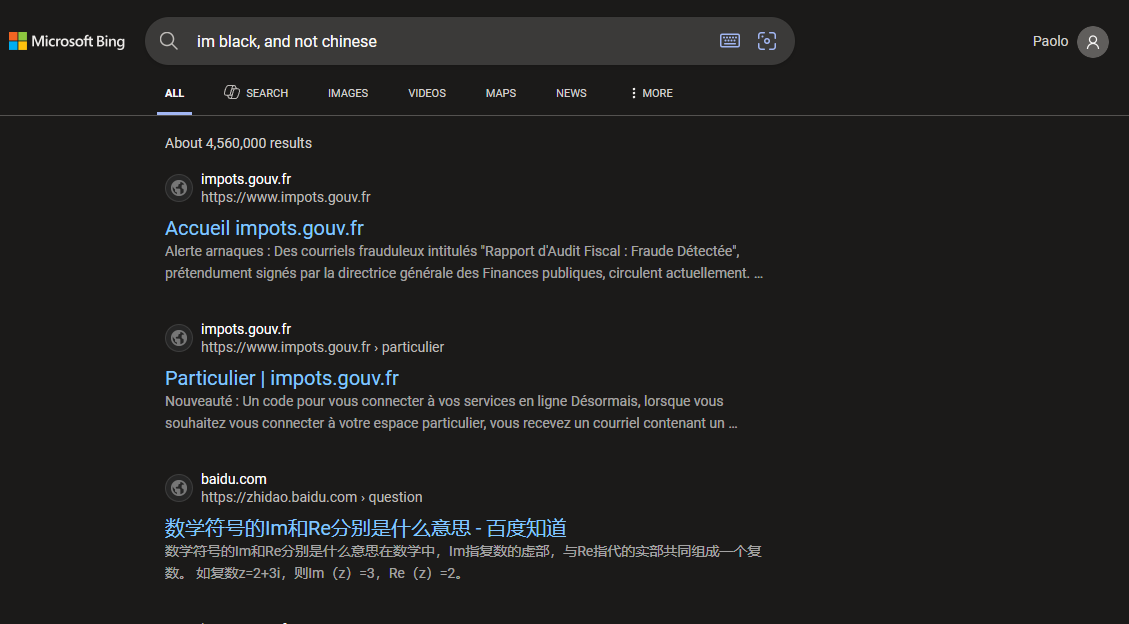This screenshot has height=624, width=1129.
Task: Expand the particulier breadcrumb under impots.gouv.fr
Action: tap(413, 347)
